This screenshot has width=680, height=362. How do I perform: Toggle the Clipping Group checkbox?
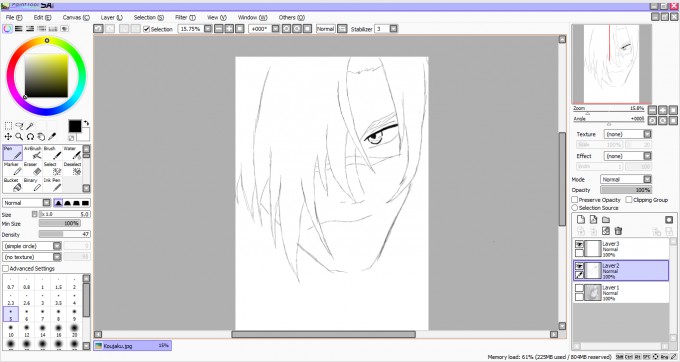pyautogui.click(x=629, y=200)
